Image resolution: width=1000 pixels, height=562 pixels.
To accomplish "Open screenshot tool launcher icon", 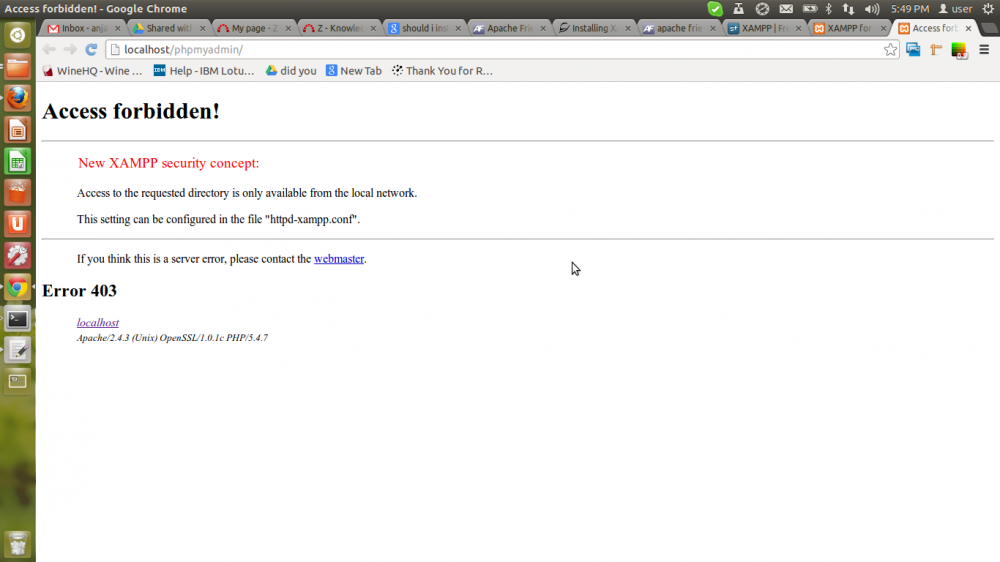I will tap(18, 381).
